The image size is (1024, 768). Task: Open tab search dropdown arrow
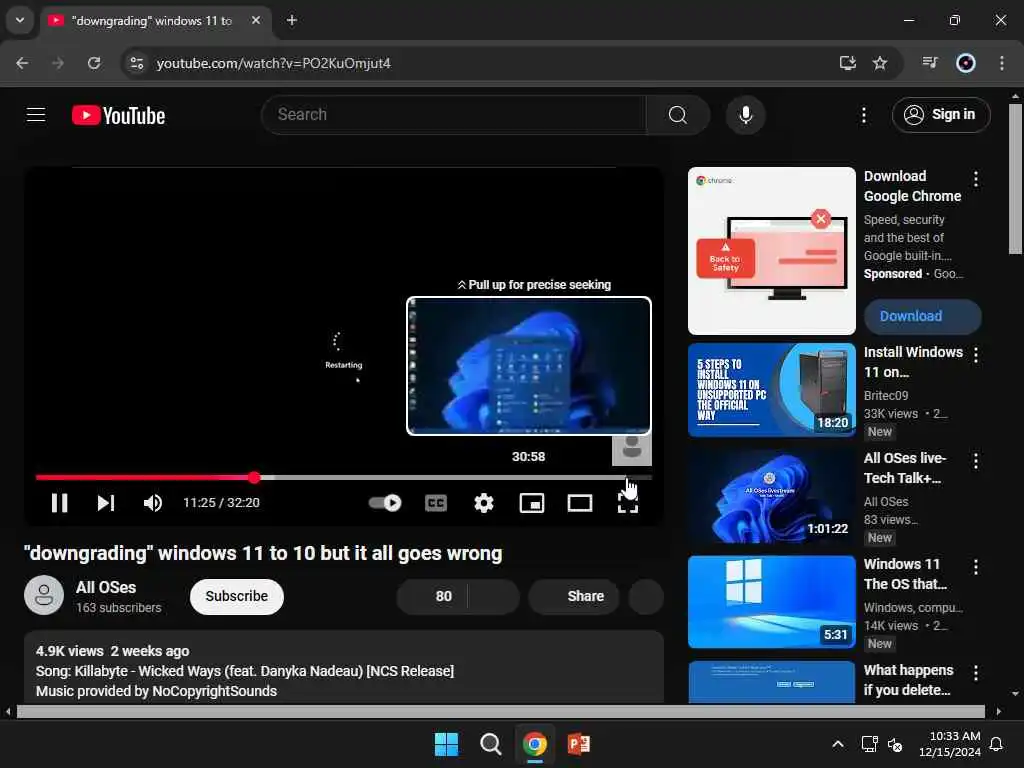tap(20, 20)
